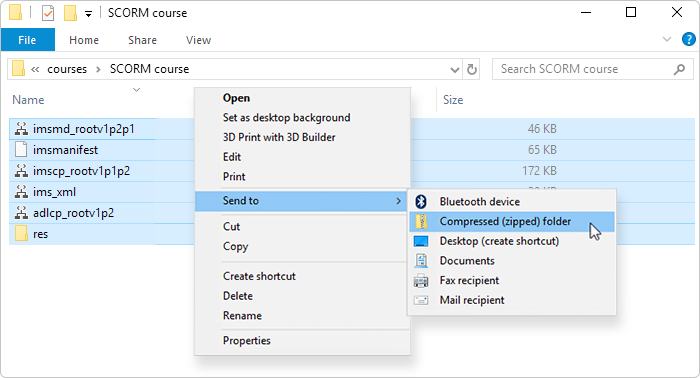Image resolution: width=700 pixels, height=378 pixels.
Task: Click SCORM course in the address path
Action: [150, 69]
